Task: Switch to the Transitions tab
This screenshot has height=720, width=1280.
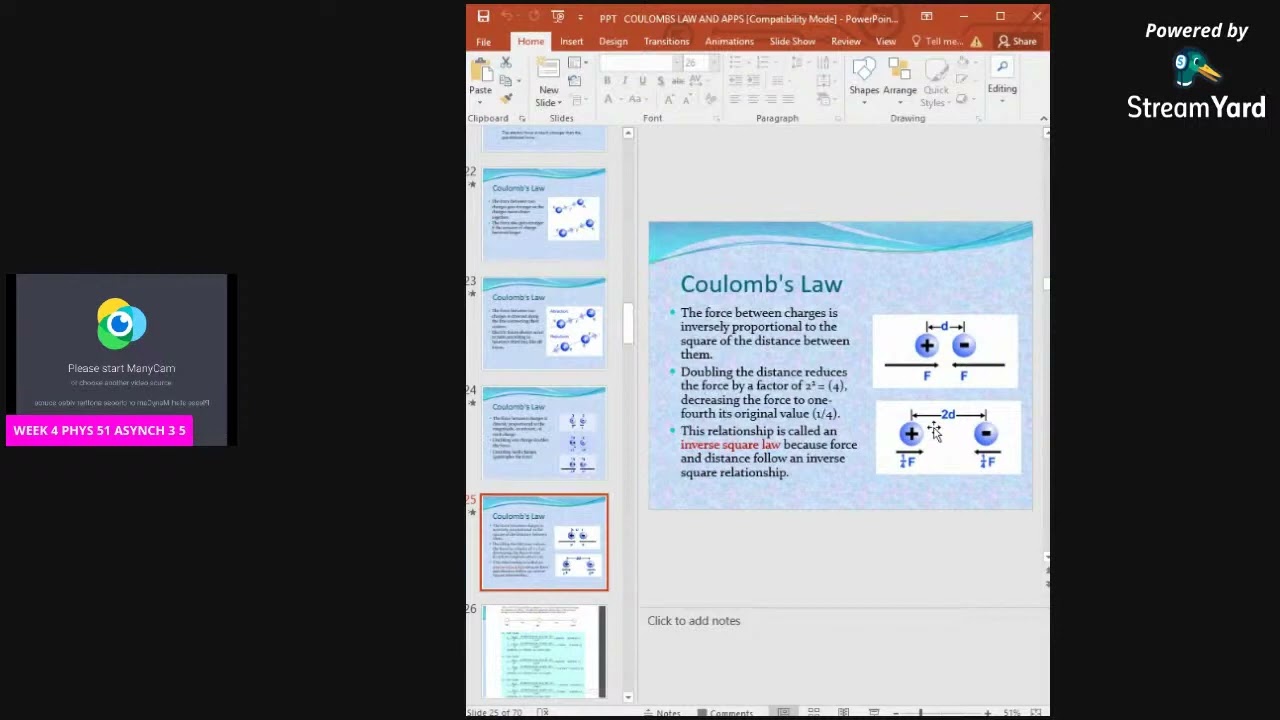Action: coord(666,41)
